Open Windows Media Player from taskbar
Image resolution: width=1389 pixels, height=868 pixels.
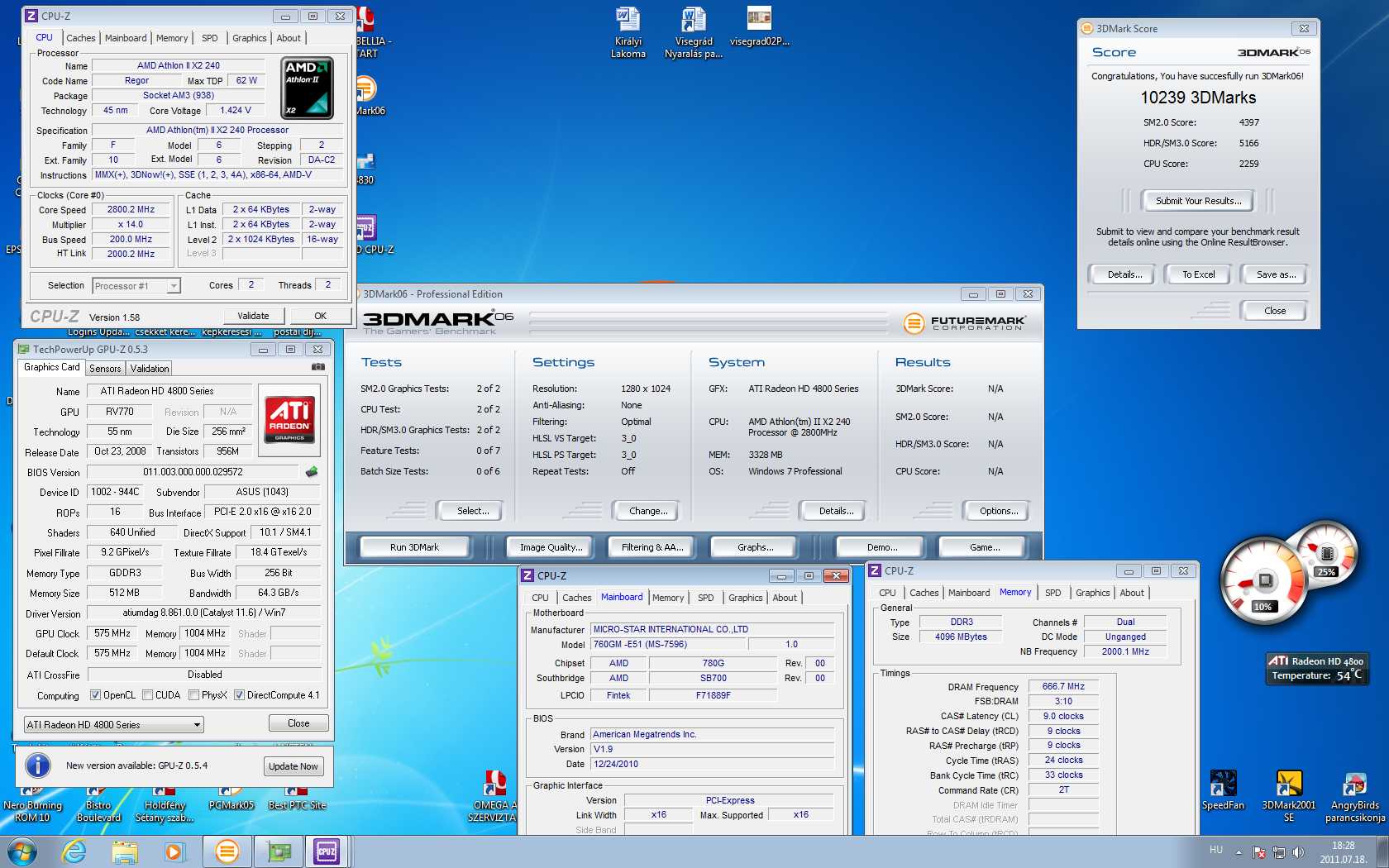point(174,851)
